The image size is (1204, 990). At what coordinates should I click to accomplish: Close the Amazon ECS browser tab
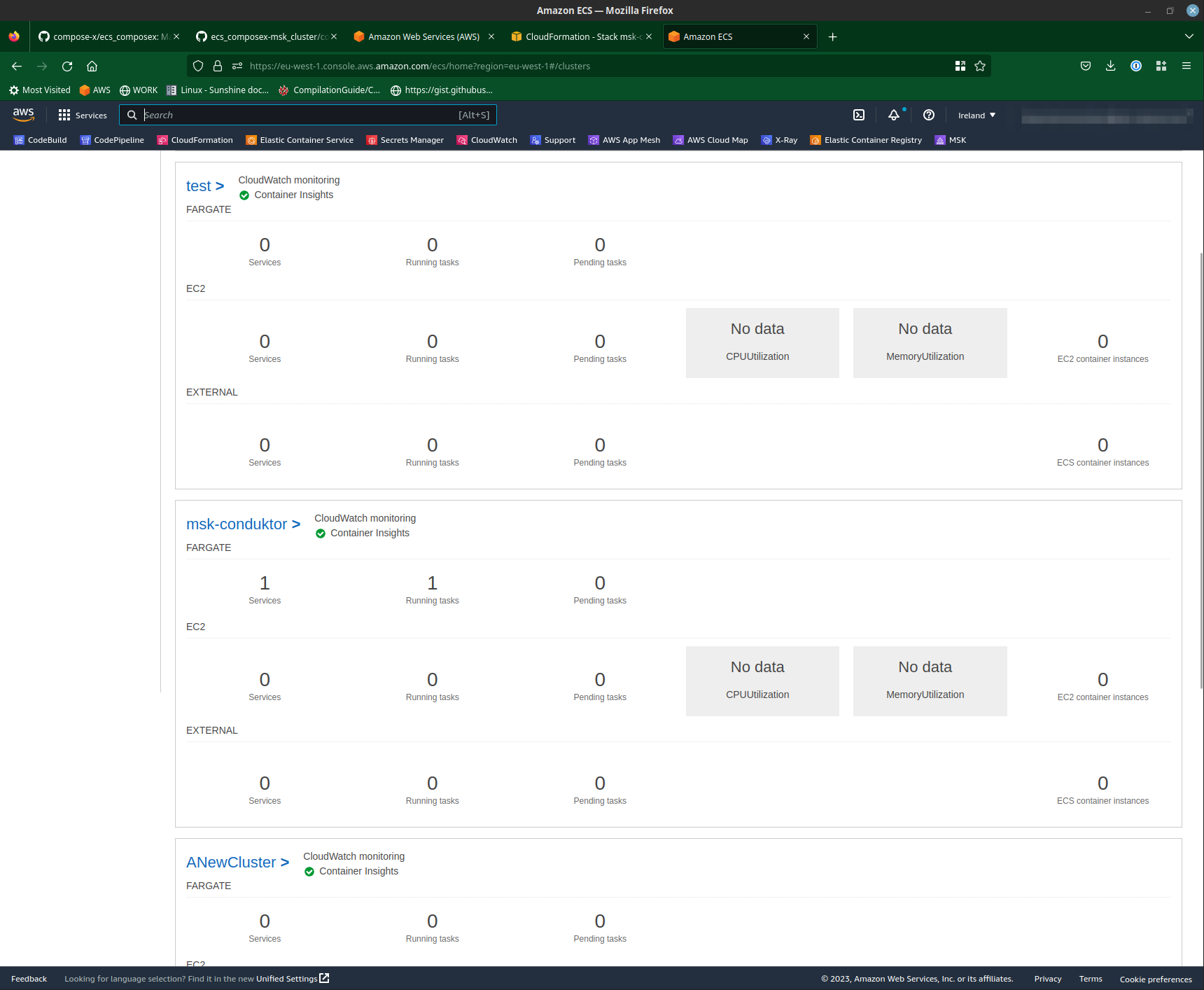click(806, 36)
